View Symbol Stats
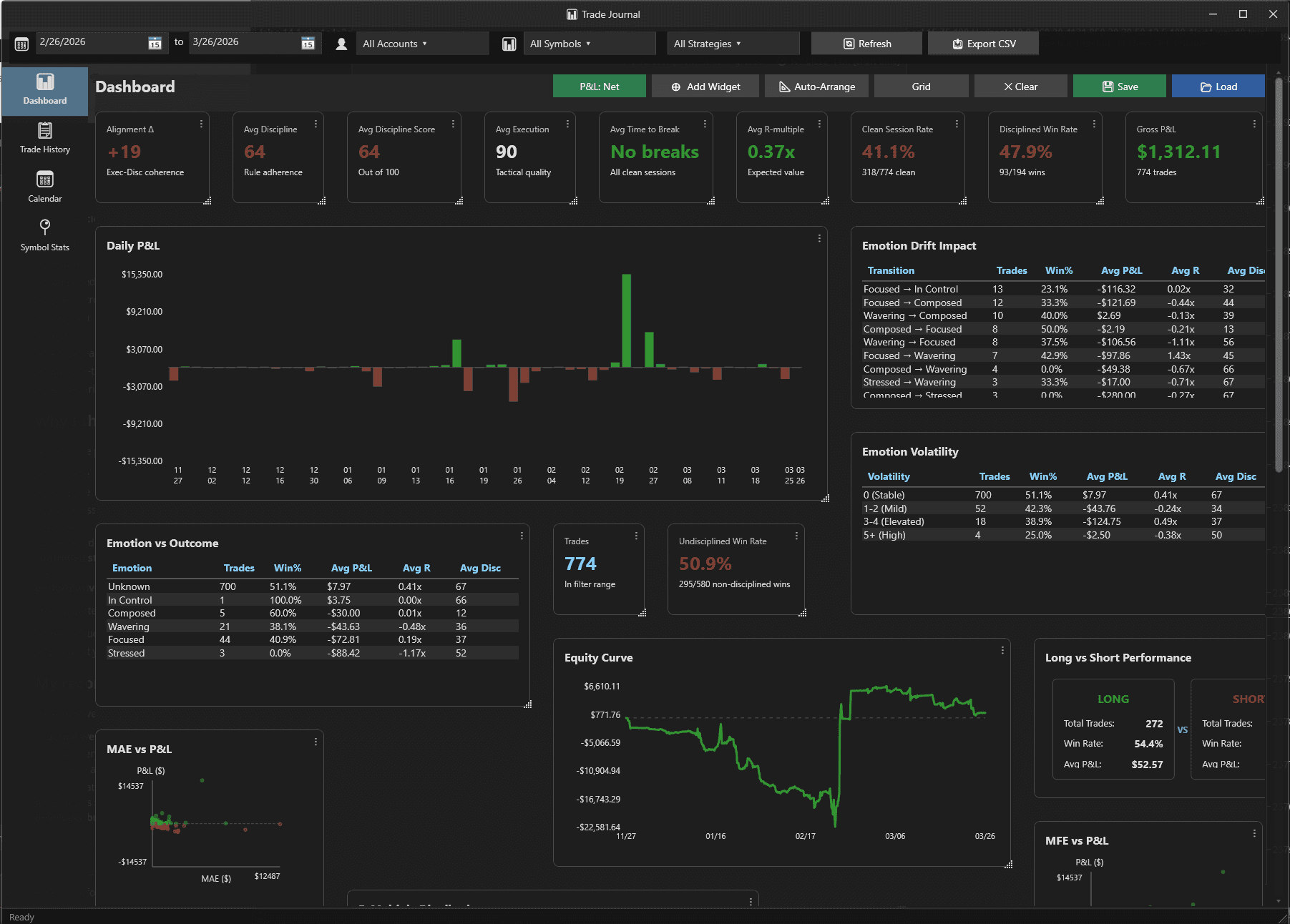Image resolution: width=1290 pixels, height=924 pixels. [x=44, y=235]
